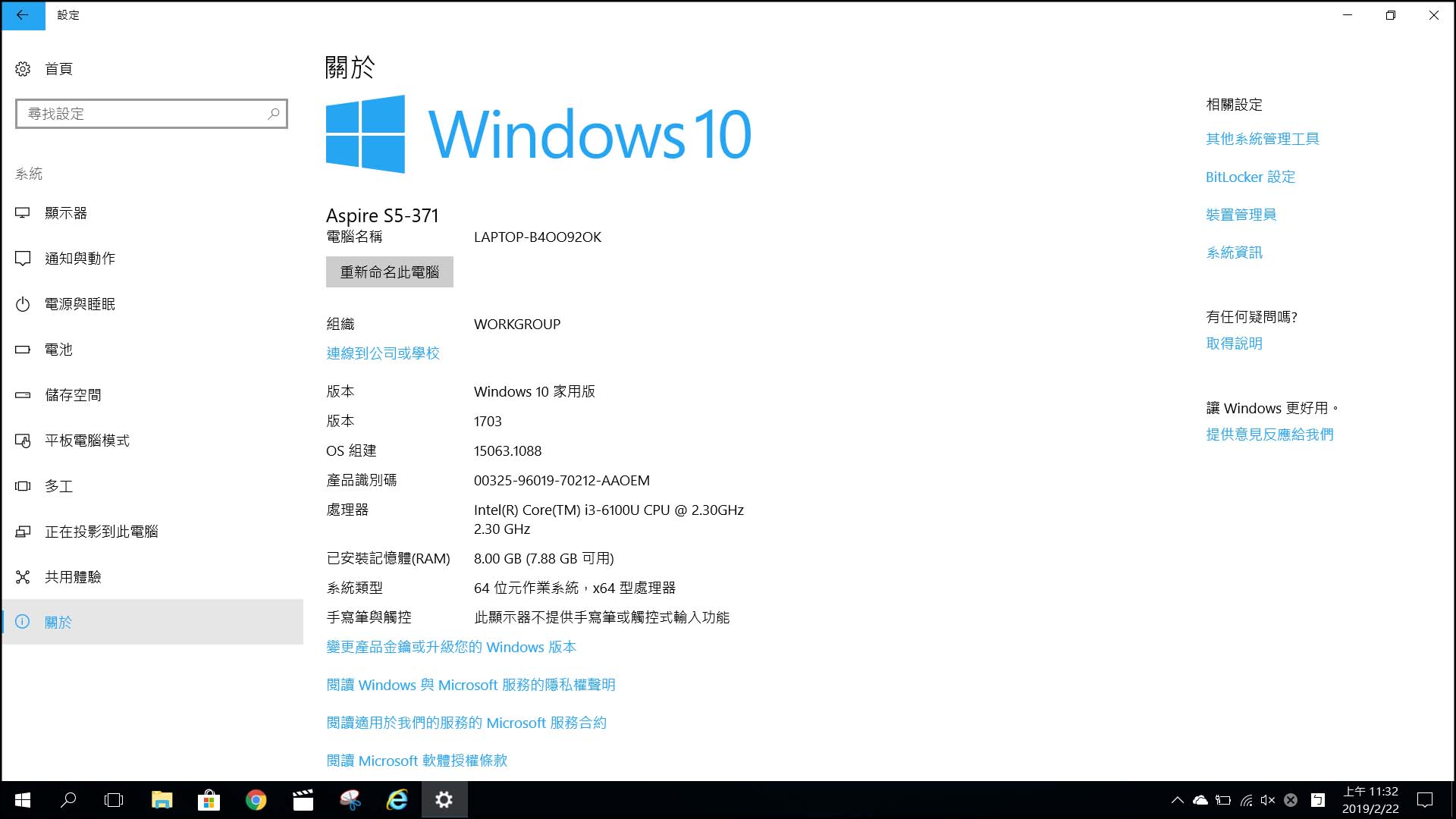1456x819 pixels.
Task: Open the Windows Start menu
Action: point(23,800)
